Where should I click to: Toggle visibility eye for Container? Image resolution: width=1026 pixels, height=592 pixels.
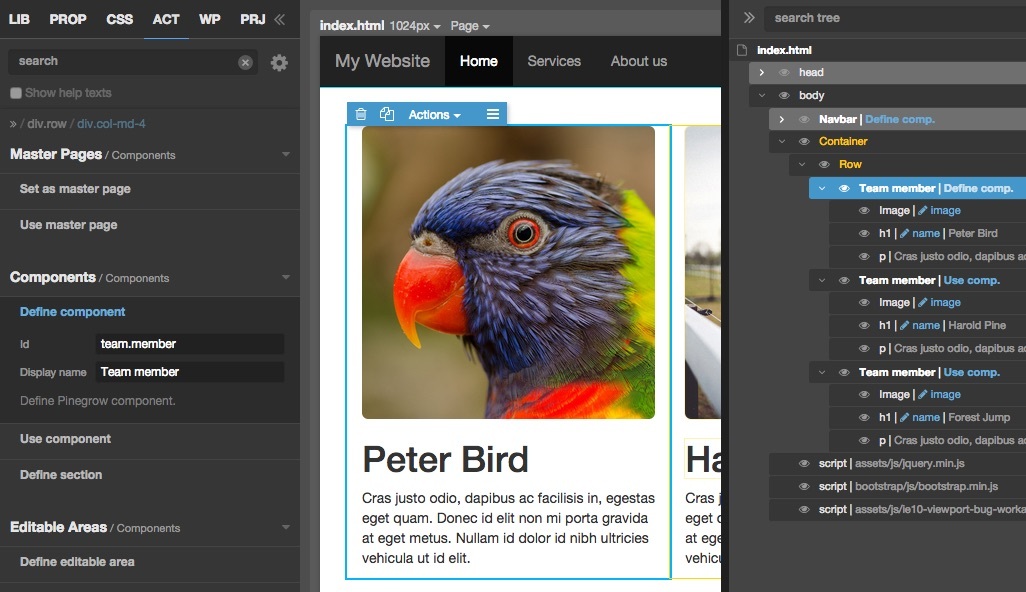pyautogui.click(x=804, y=141)
